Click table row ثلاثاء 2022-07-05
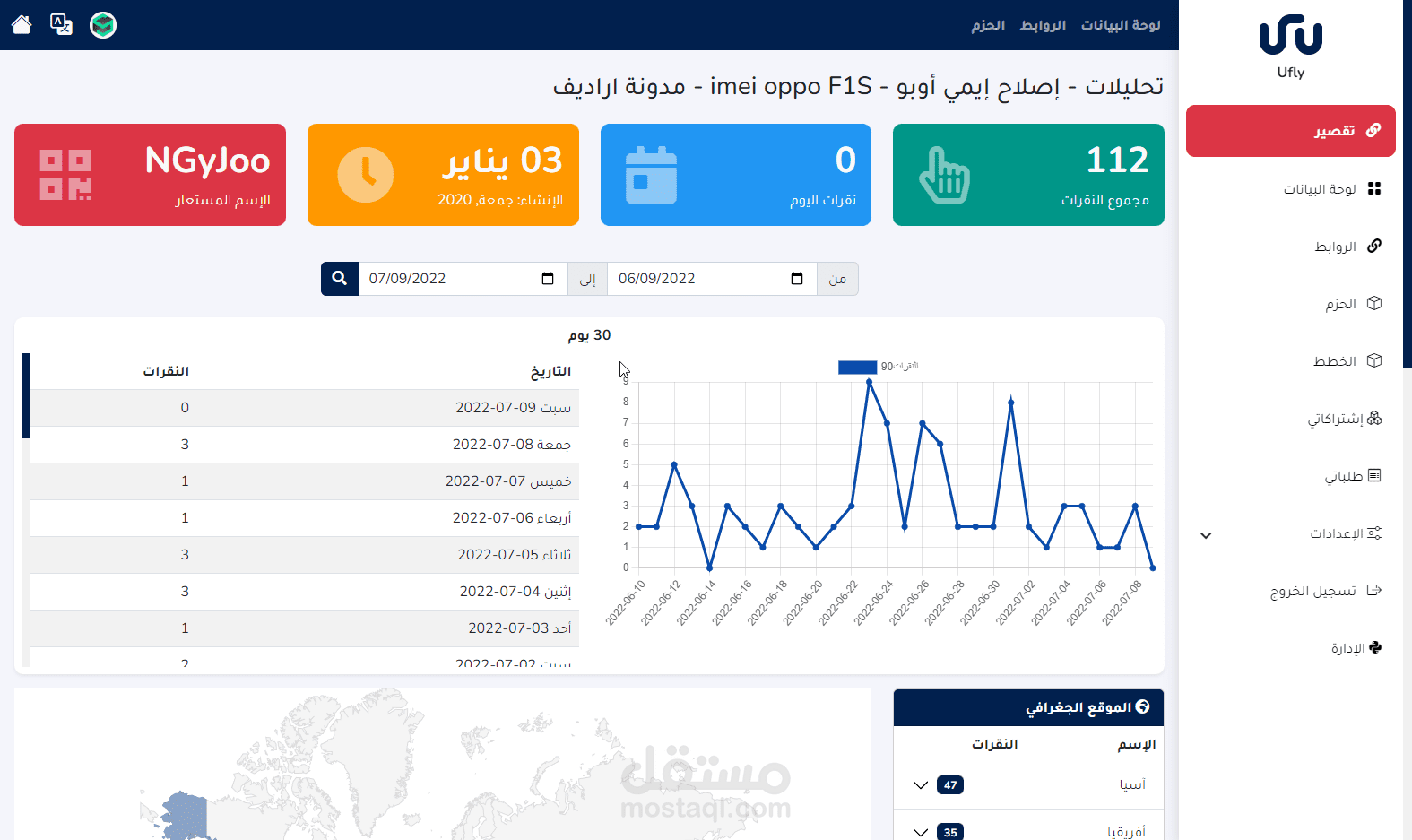 pyautogui.click(x=305, y=555)
